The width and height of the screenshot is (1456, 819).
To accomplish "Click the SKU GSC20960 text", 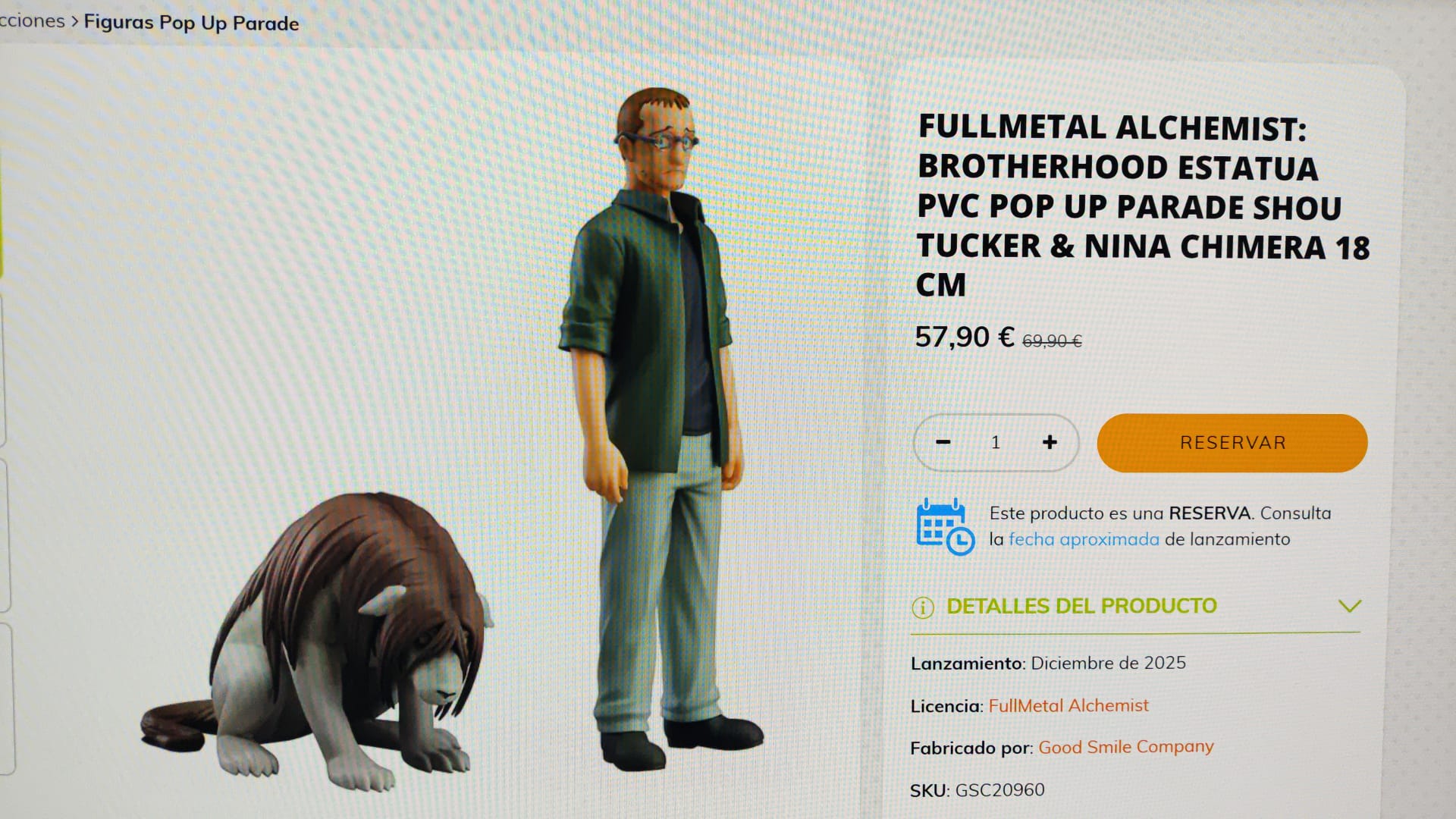I will 977,790.
